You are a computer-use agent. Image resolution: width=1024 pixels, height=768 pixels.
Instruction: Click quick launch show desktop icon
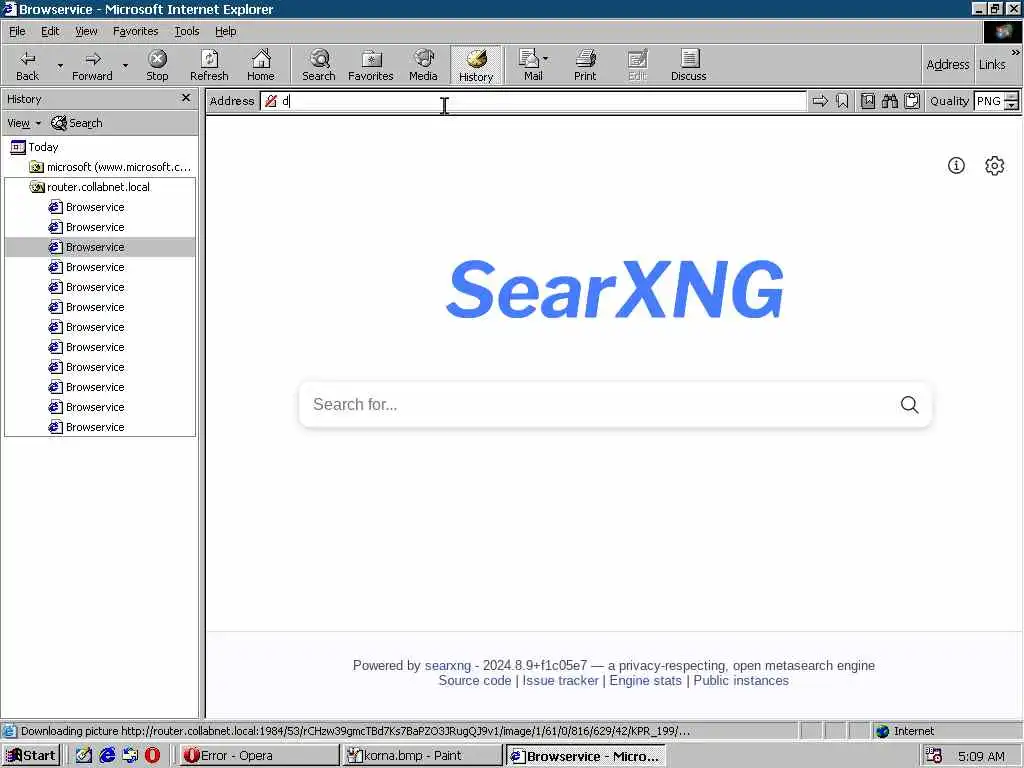[x=84, y=756]
